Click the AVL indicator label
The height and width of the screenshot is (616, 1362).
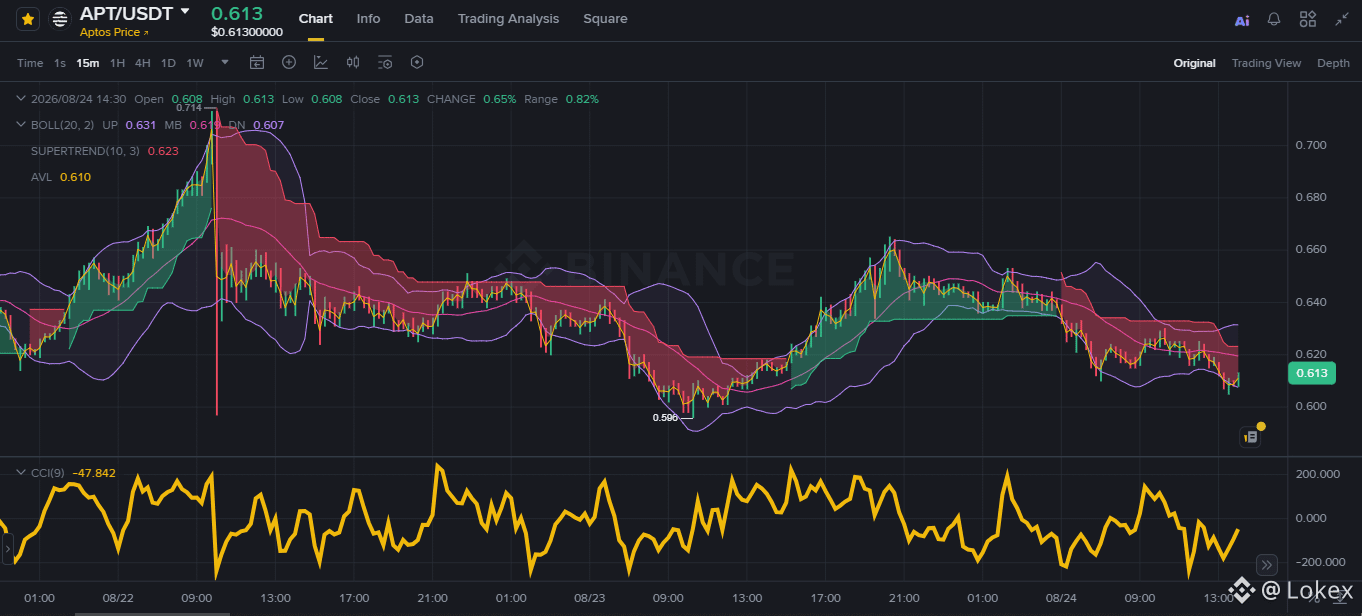click(41, 177)
